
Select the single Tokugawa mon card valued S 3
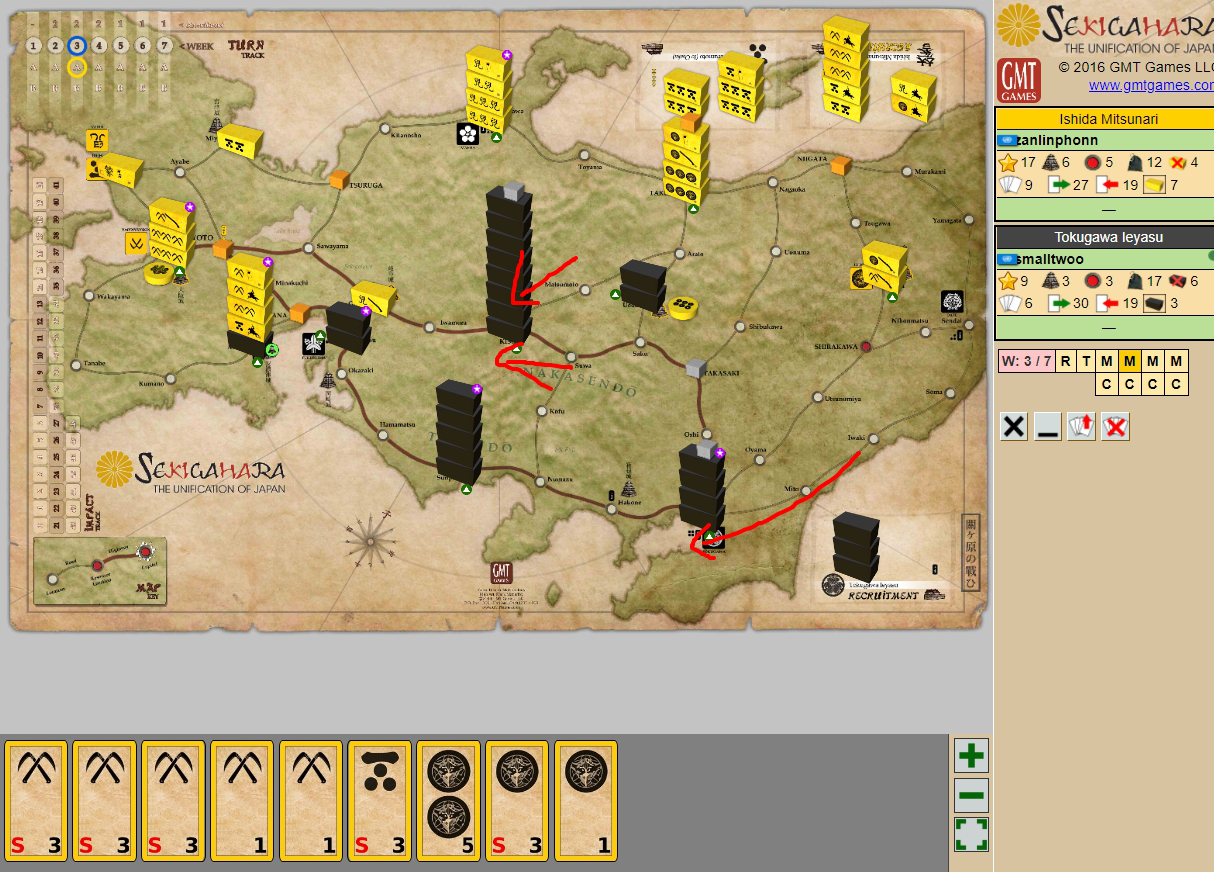point(516,801)
